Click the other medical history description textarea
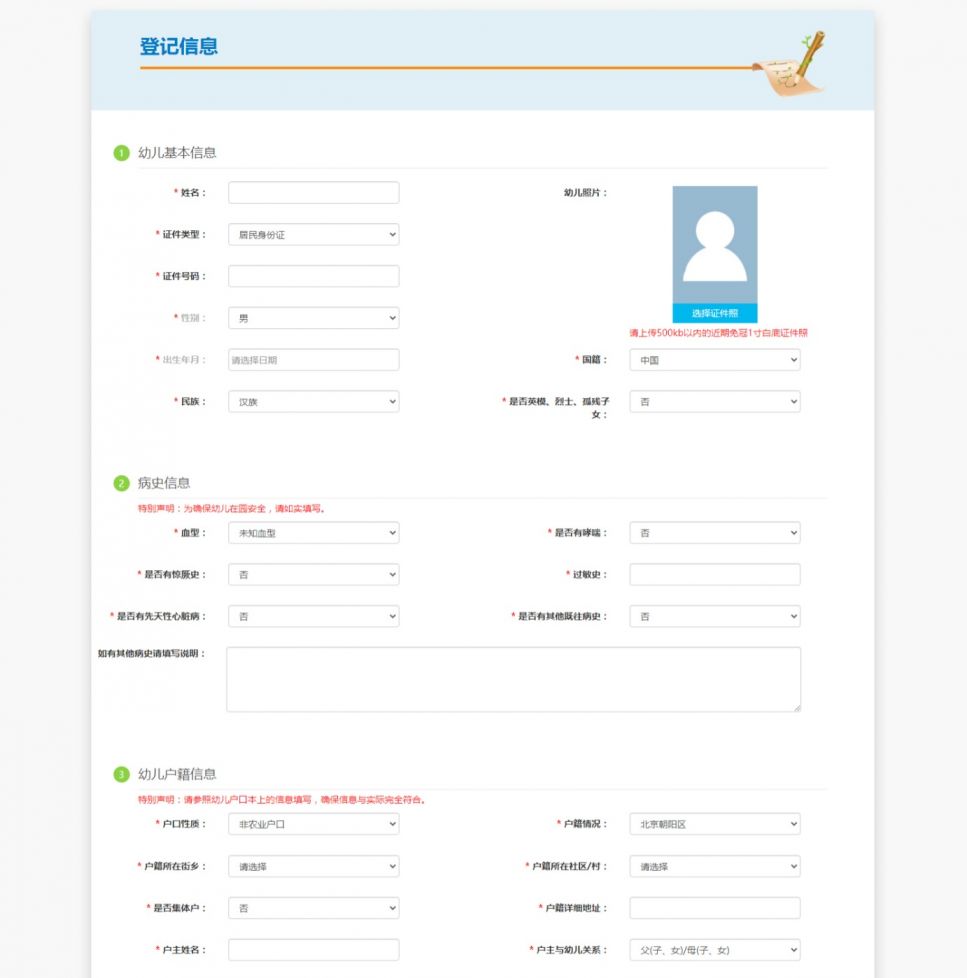 (513, 679)
